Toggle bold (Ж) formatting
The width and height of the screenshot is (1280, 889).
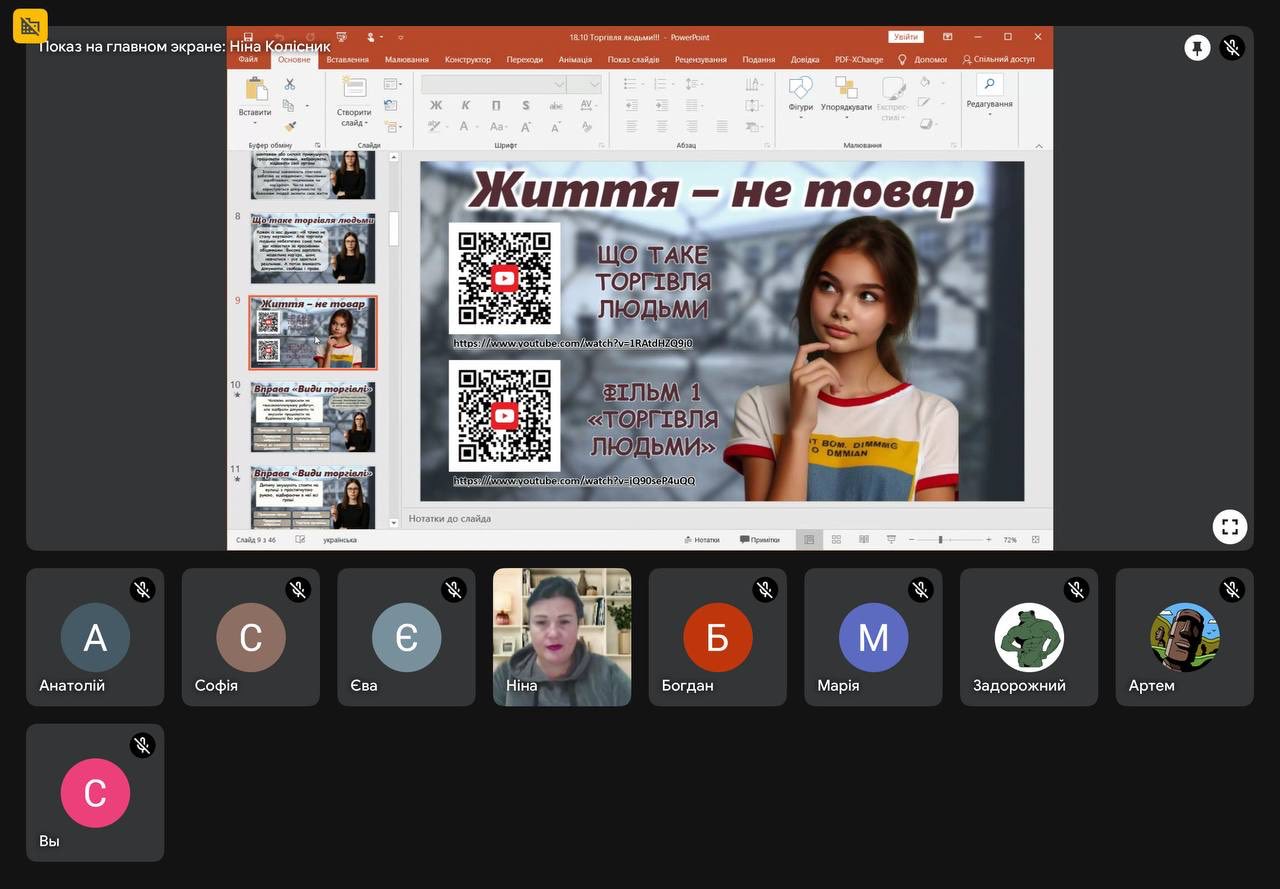[436, 105]
